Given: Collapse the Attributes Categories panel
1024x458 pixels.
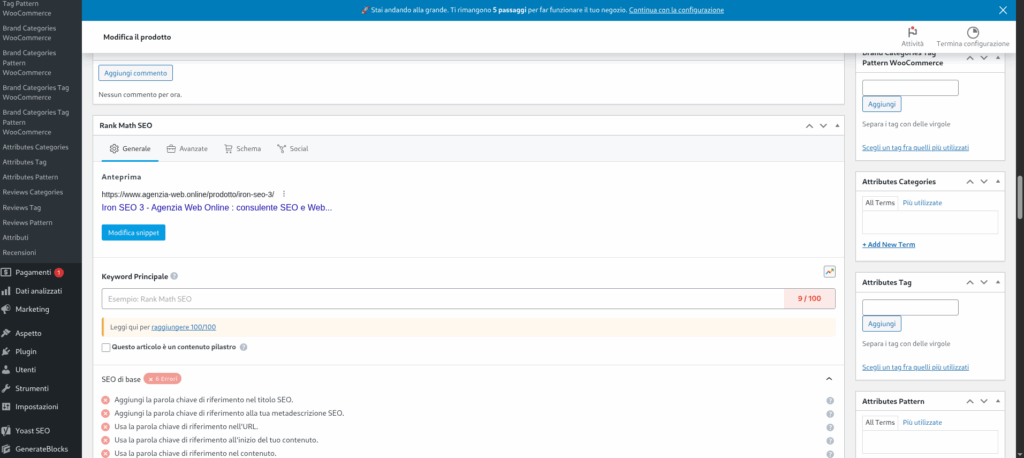Looking at the screenshot, I should click(997, 182).
